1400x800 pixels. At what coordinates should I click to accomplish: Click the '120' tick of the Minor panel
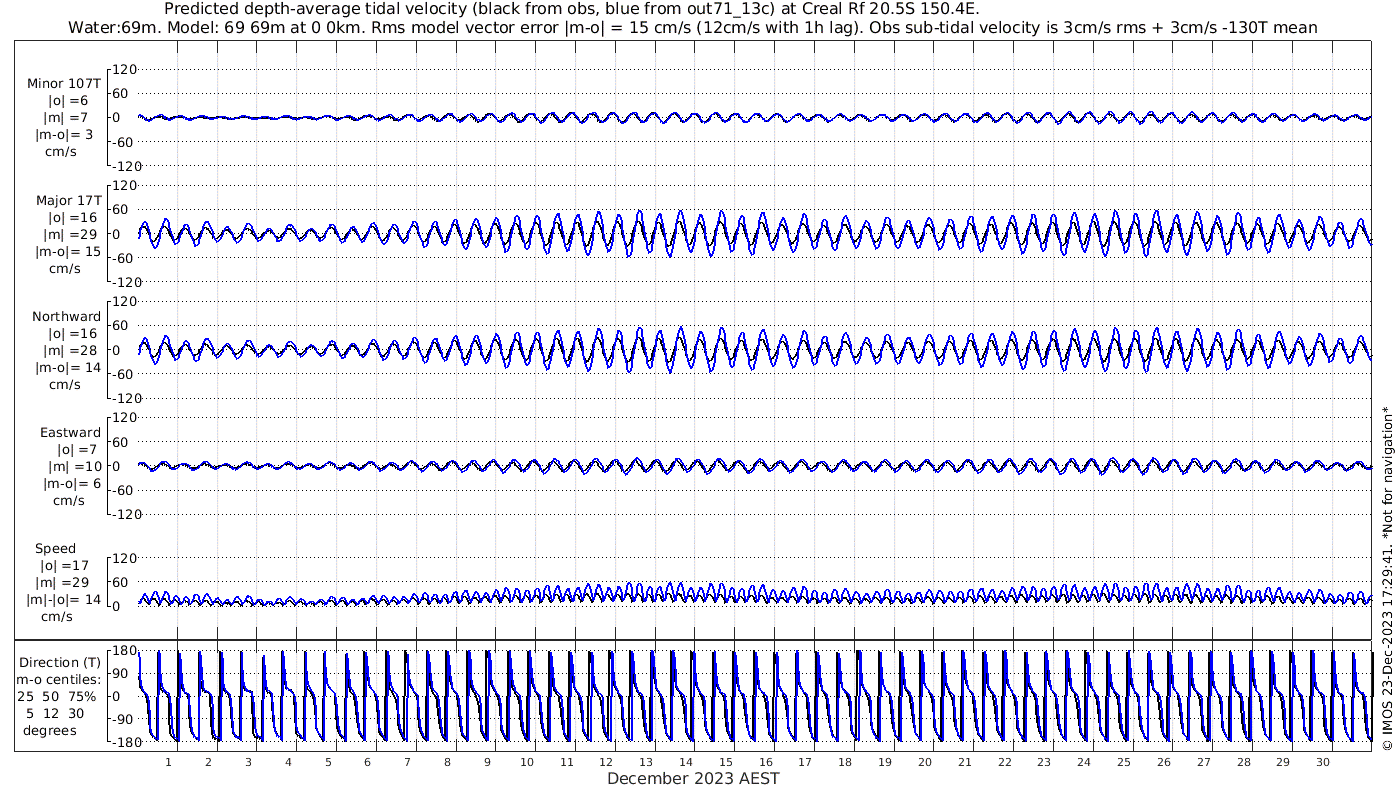[125, 70]
